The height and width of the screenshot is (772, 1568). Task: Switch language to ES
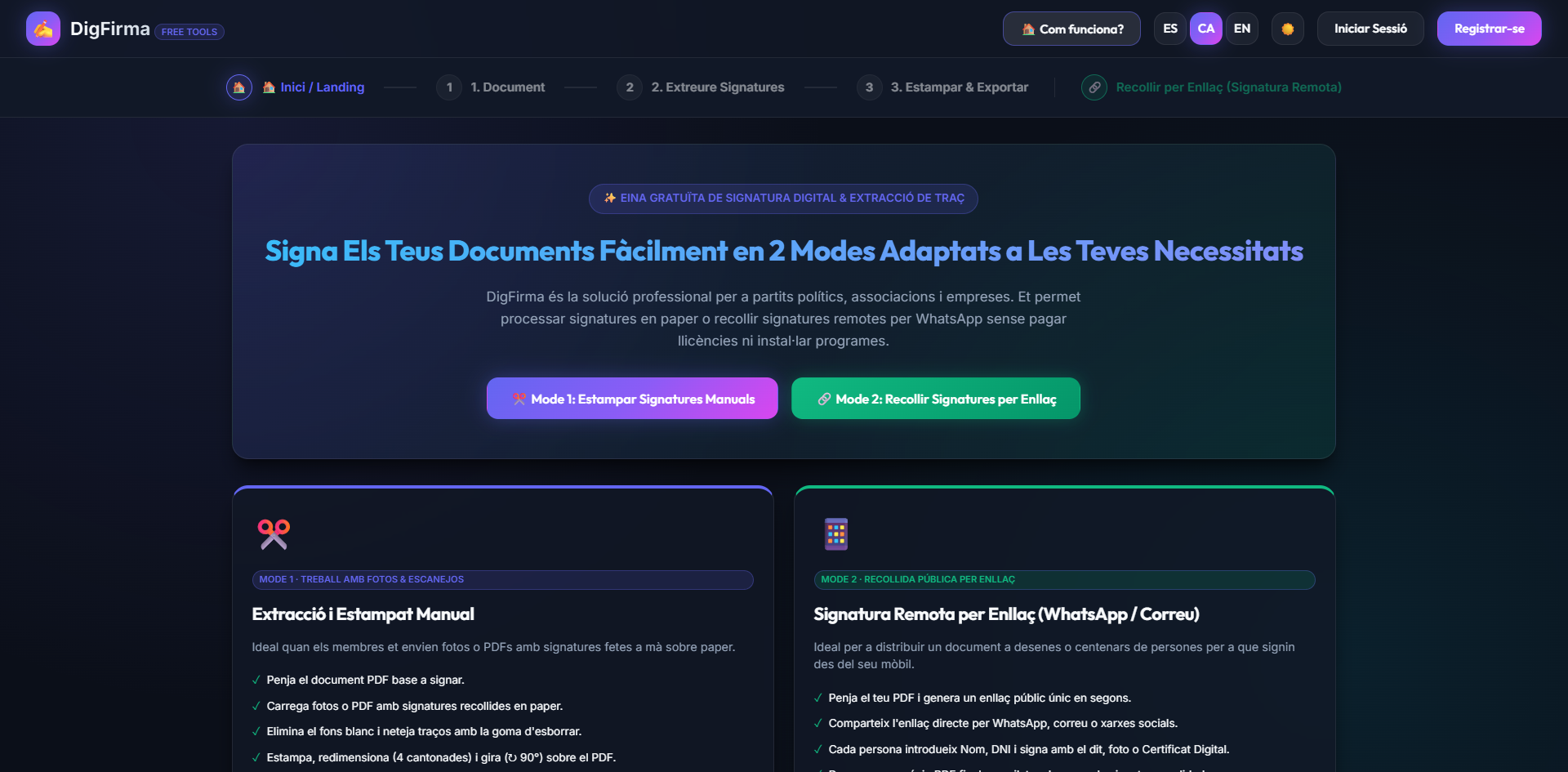[1170, 29]
